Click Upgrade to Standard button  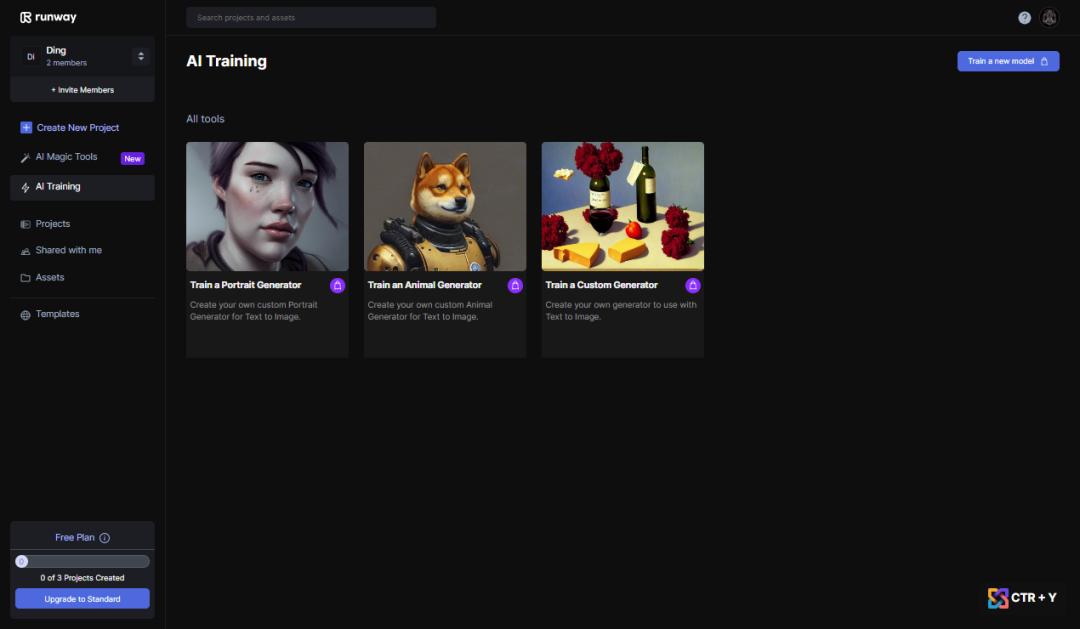pos(82,599)
